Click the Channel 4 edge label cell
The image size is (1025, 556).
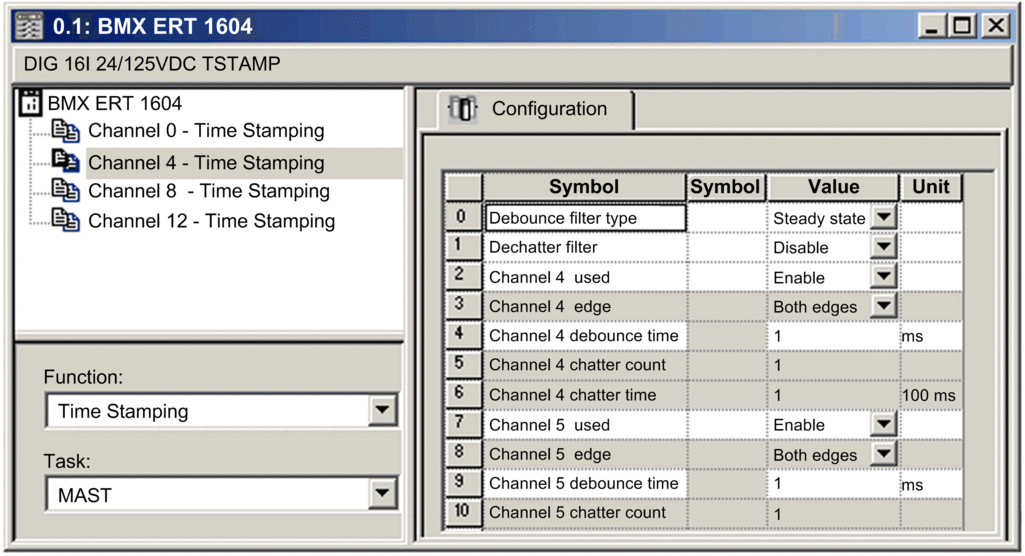pos(585,306)
